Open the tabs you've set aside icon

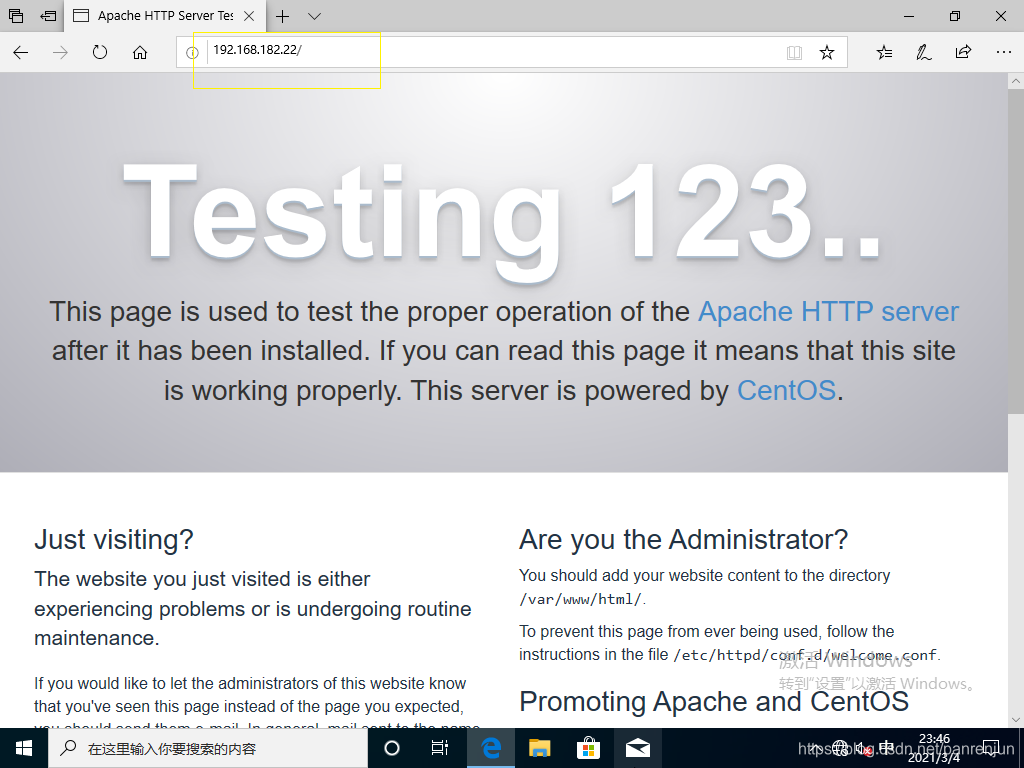pos(16,16)
